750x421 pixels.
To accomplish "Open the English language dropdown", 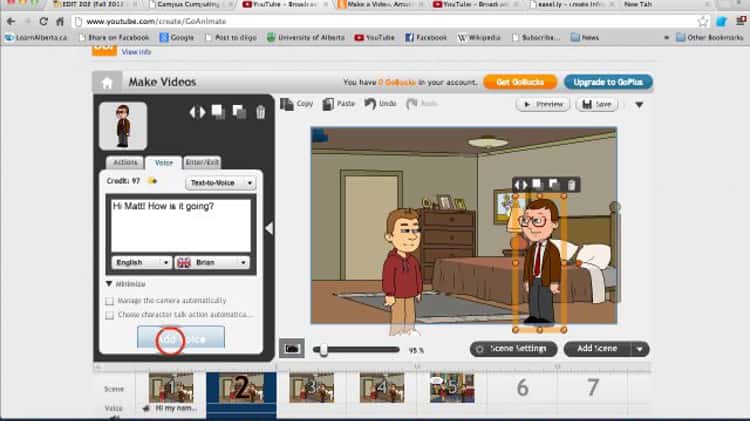I will (x=142, y=263).
